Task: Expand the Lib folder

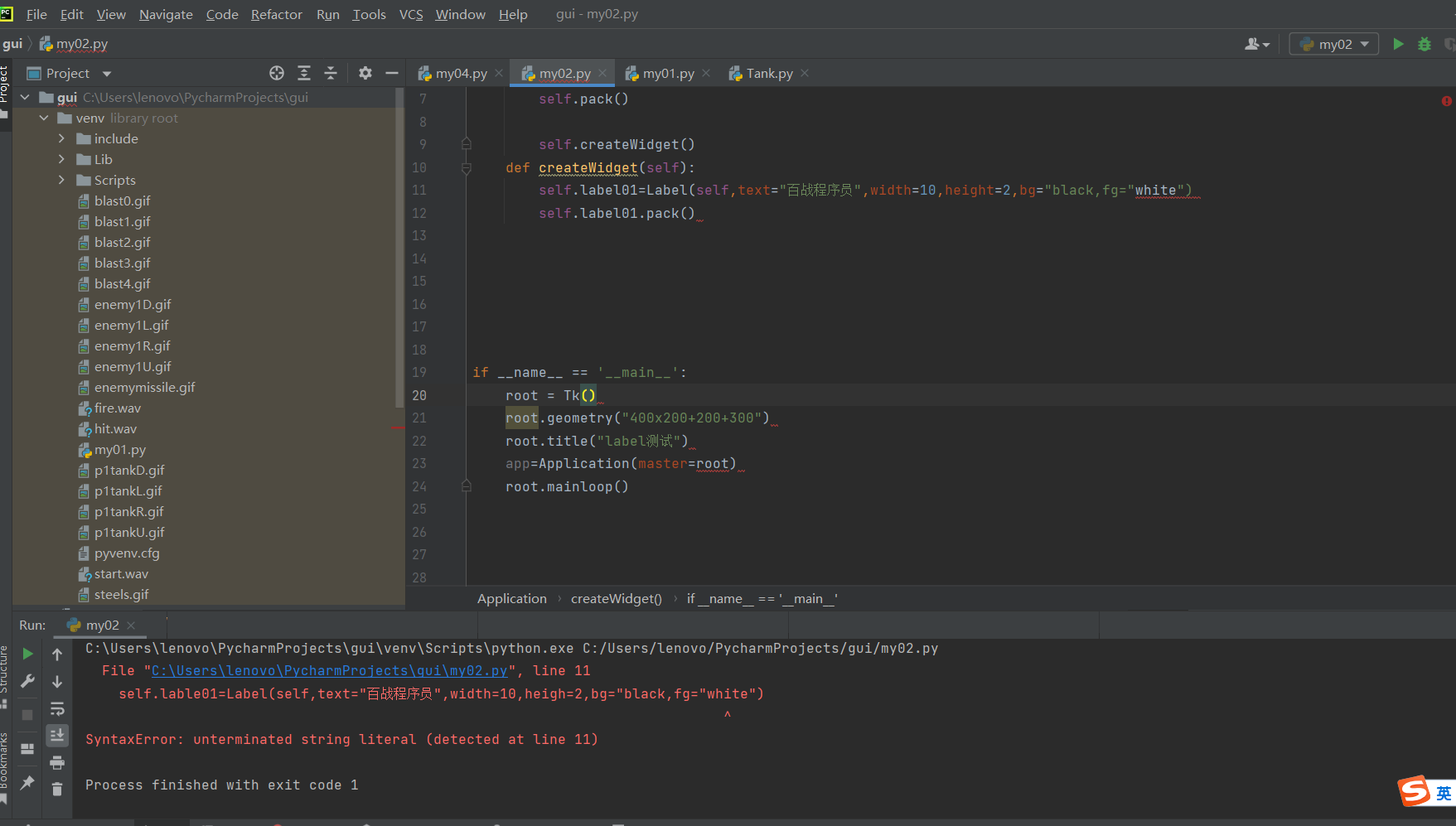Action: pos(61,159)
